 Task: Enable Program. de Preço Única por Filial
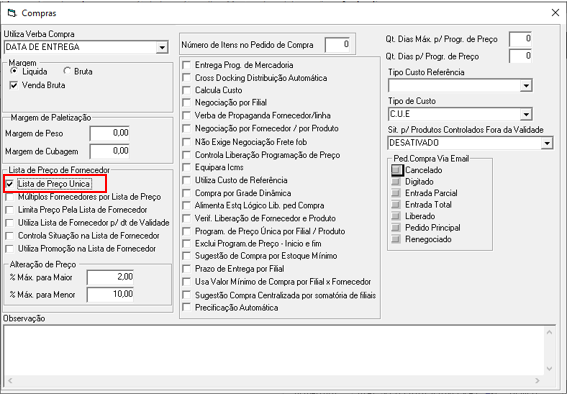coord(186,231)
